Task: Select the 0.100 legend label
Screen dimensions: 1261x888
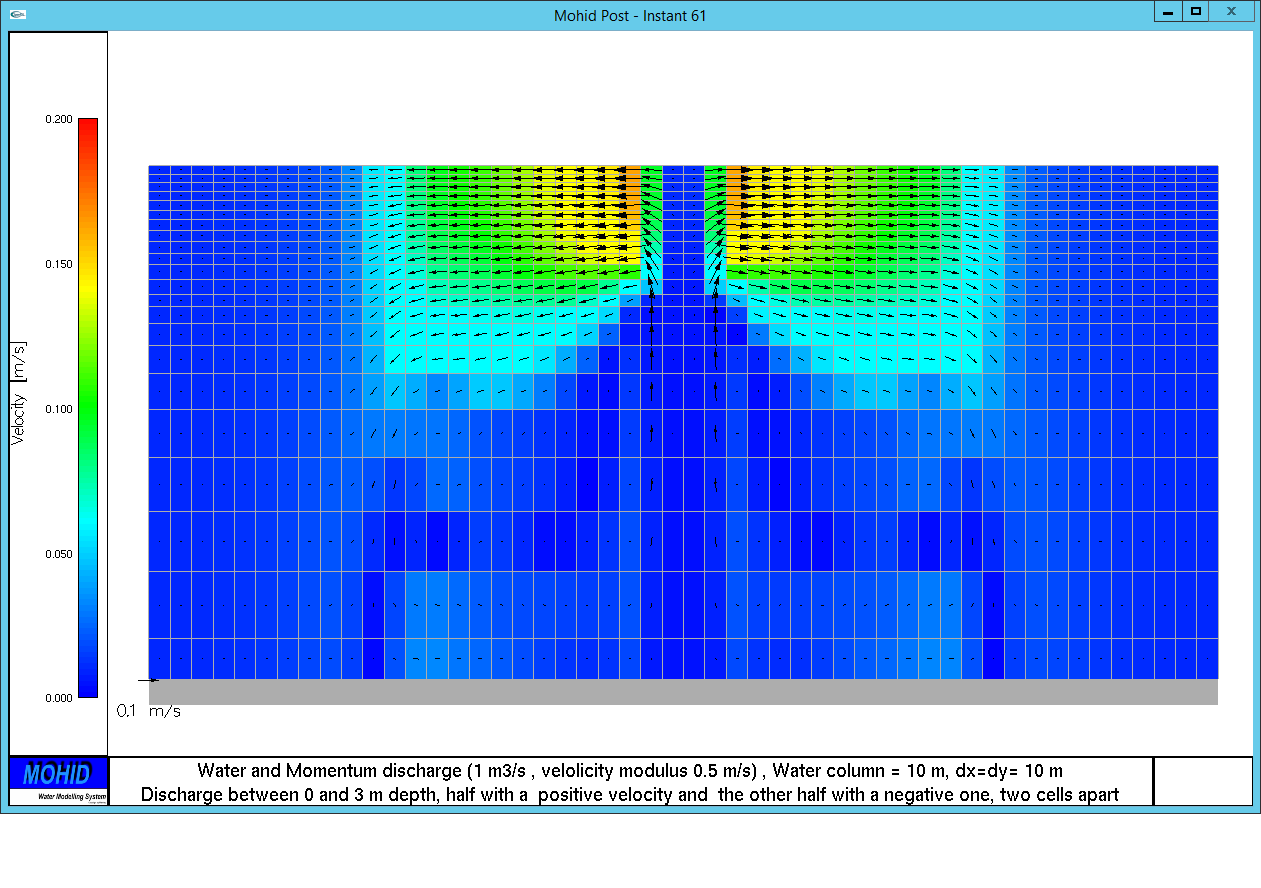Action: click(58, 409)
